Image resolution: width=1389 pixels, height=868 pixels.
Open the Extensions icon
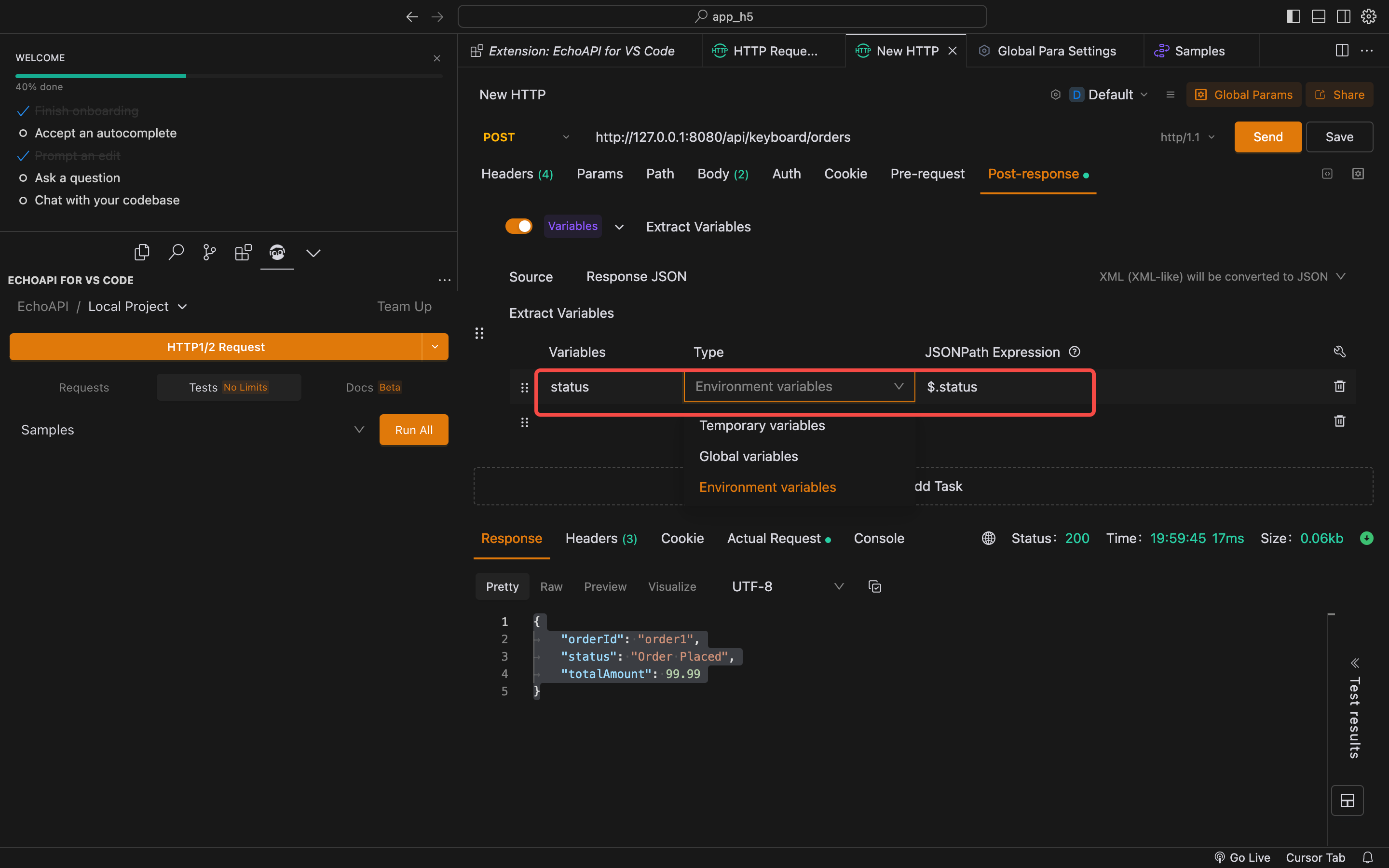(244, 252)
